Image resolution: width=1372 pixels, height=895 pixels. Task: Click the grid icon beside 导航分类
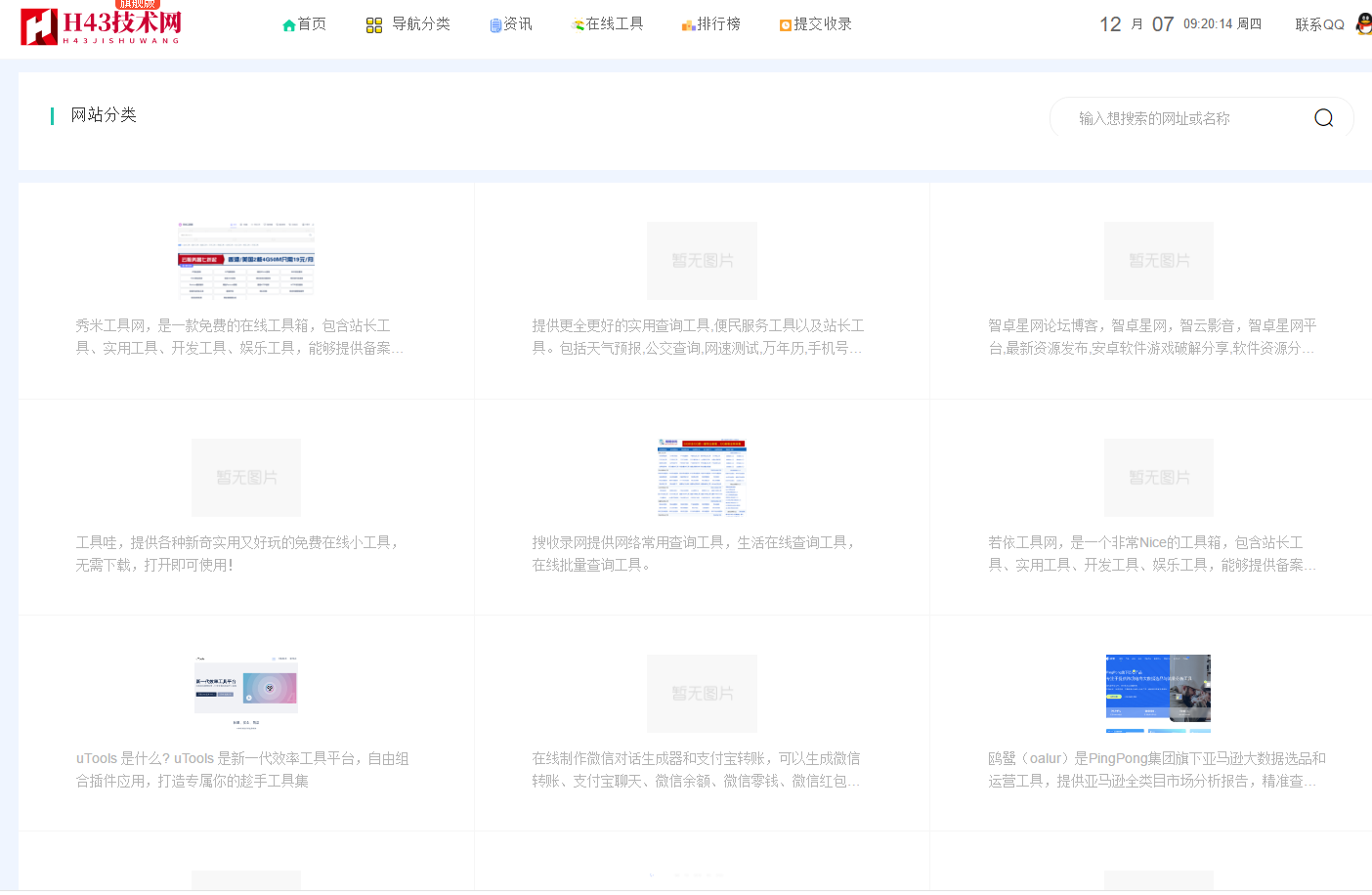[x=373, y=25]
